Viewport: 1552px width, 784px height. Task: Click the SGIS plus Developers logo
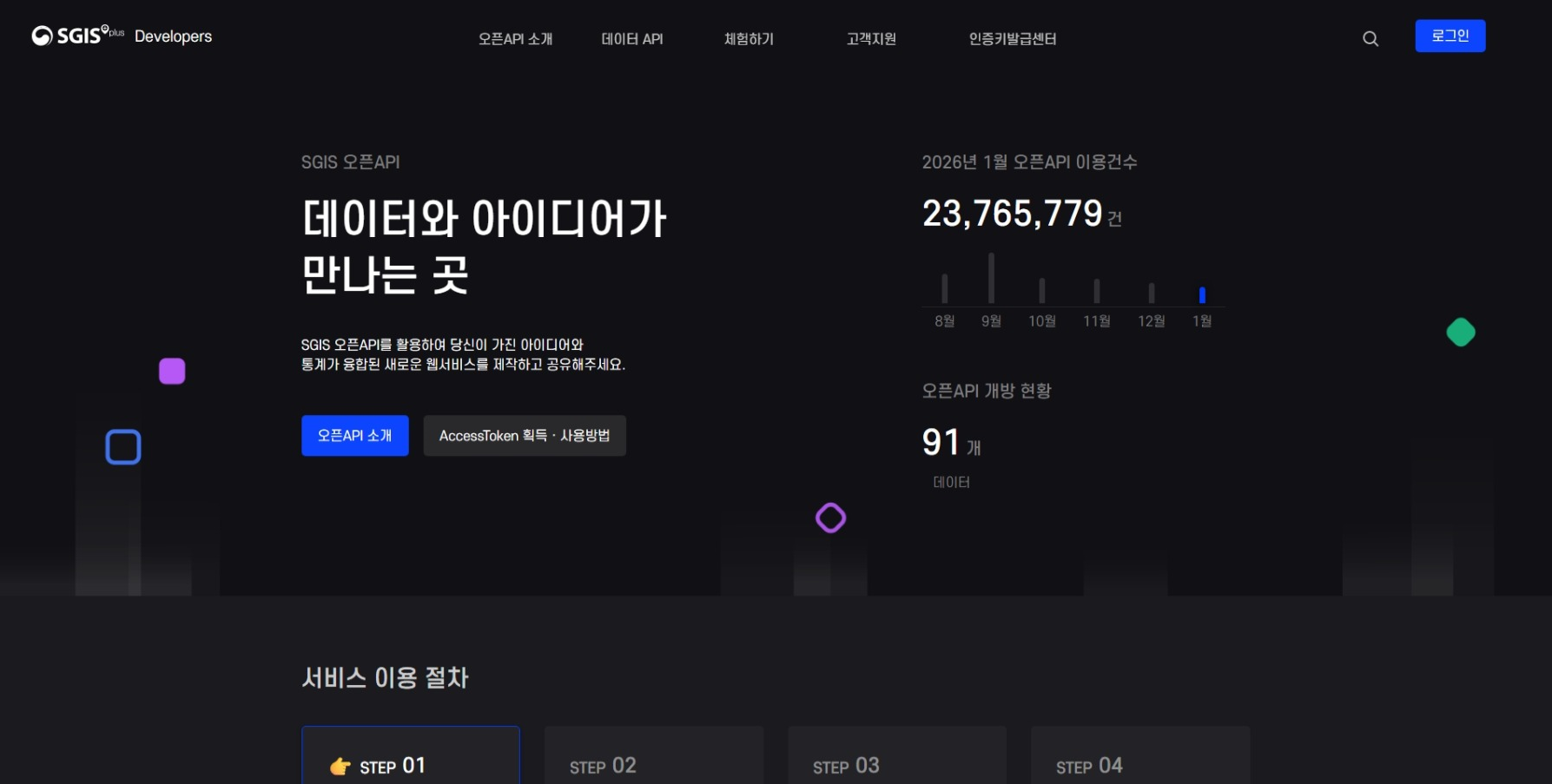[122, 36]
